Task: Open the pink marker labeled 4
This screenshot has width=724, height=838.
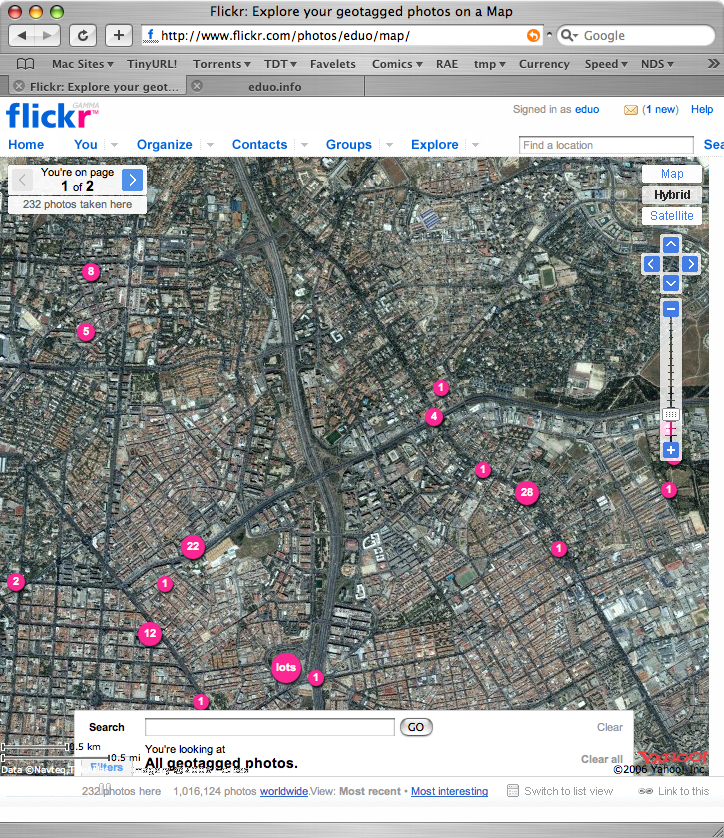Action: pyautogui.click(x=434, y=416)
